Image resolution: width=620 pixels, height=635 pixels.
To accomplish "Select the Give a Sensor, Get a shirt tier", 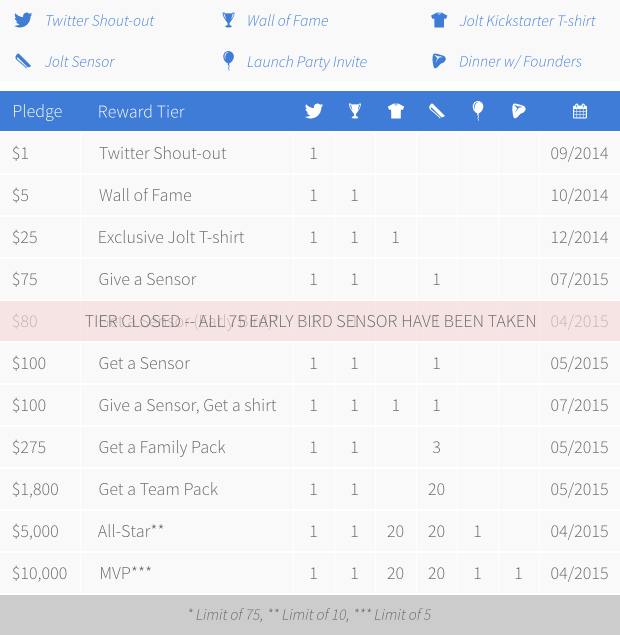I will pyautogui.click(x=187, y=405).
